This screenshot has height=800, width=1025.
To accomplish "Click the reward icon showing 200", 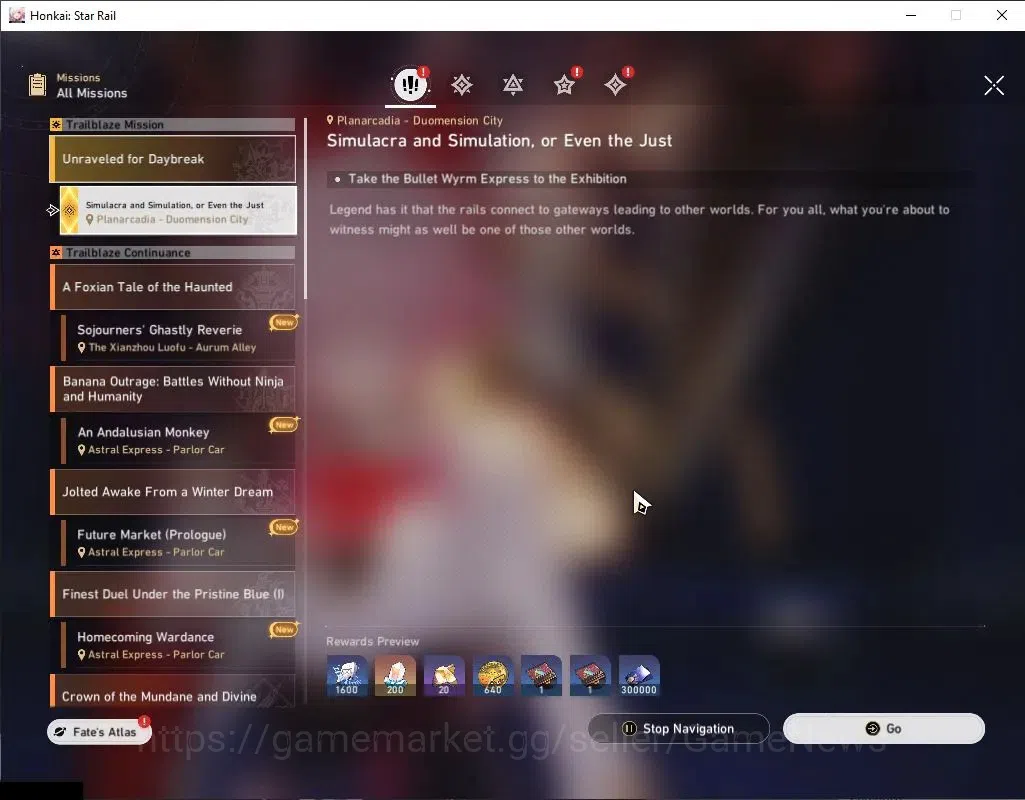I will click(x=395, y=675).
